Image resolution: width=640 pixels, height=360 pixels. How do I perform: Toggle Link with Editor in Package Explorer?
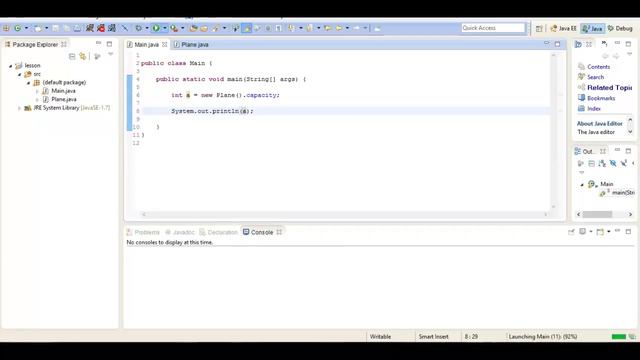pos(83,56)
